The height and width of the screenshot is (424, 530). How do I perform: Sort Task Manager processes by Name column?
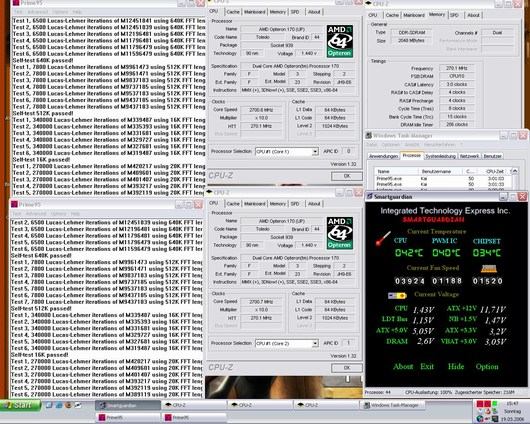(397, 171)
